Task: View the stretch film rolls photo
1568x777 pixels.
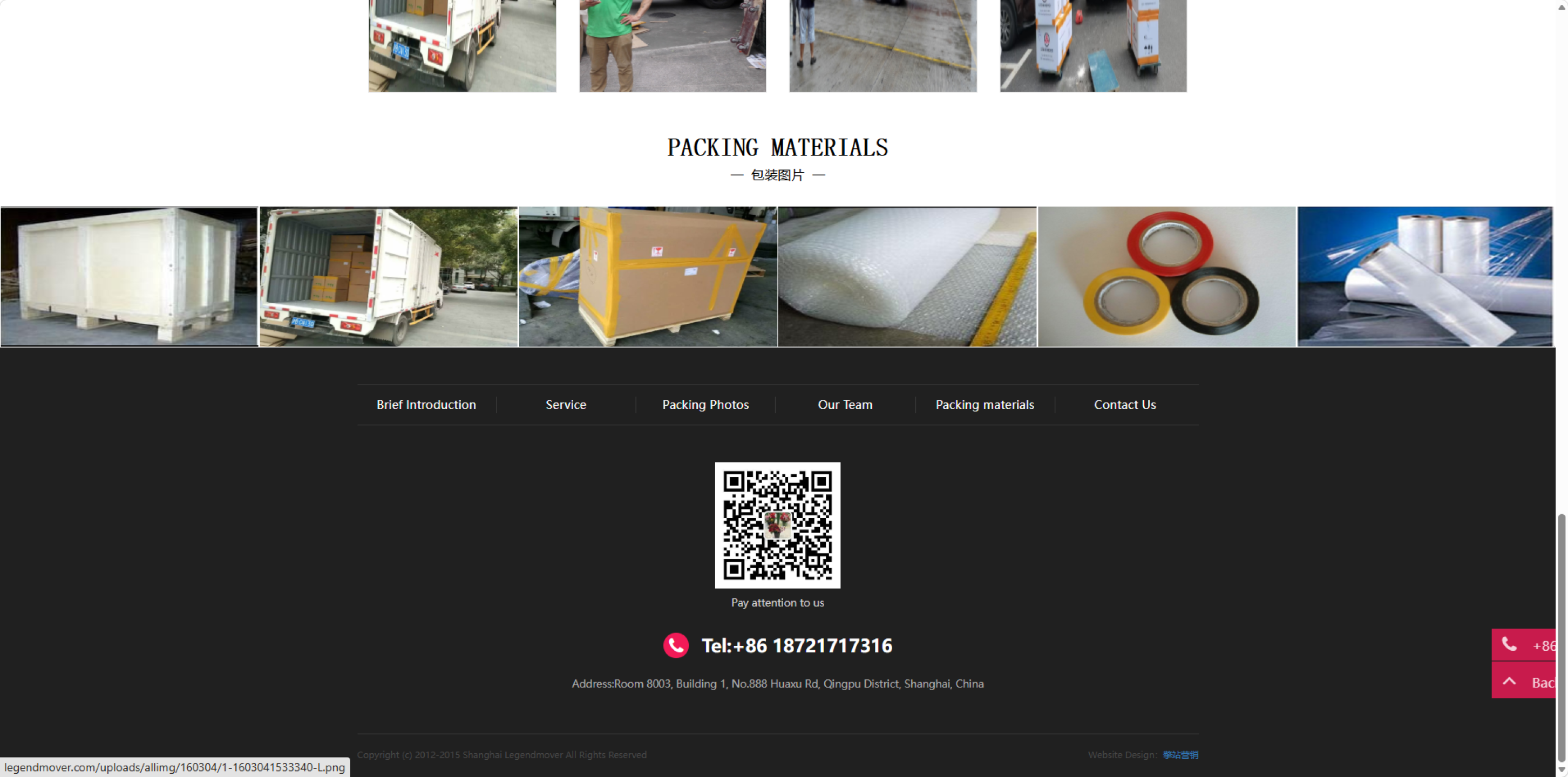Action: coord(1425,277)
